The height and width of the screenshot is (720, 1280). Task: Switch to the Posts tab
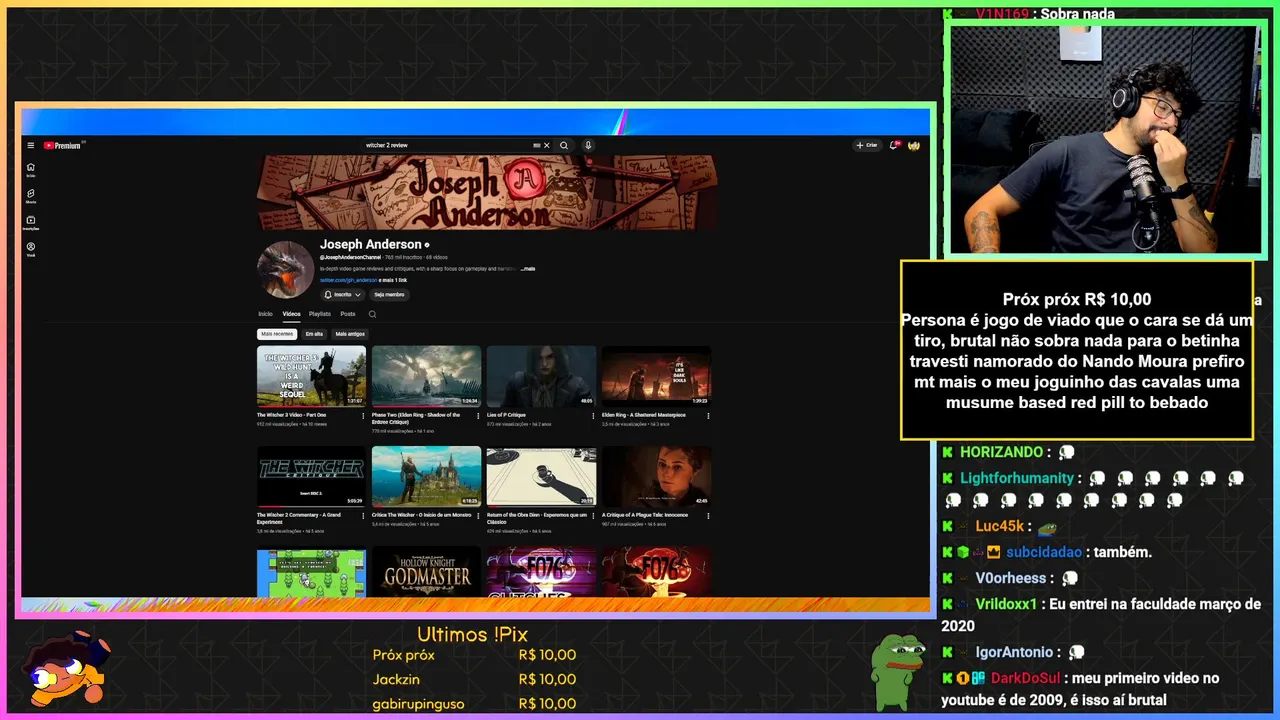[348, 314]
